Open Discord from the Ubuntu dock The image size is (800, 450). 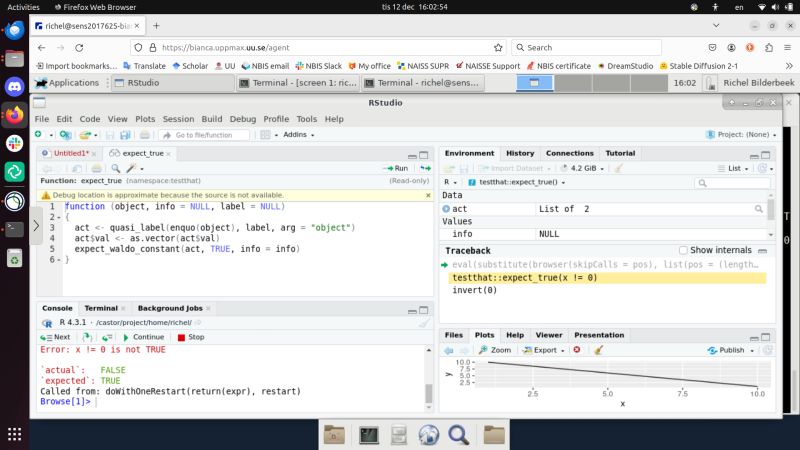pos(14,87)
